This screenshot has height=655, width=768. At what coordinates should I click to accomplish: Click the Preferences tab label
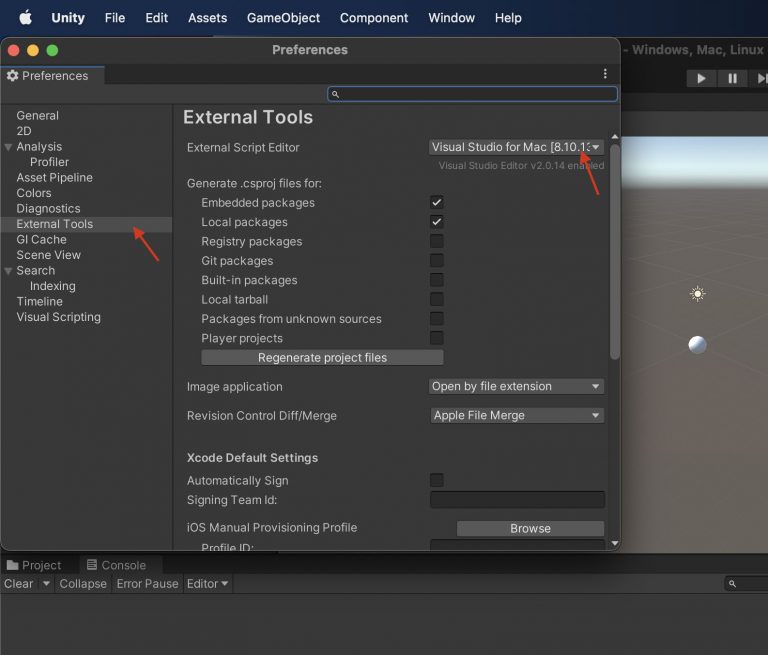tap(55, 76)
